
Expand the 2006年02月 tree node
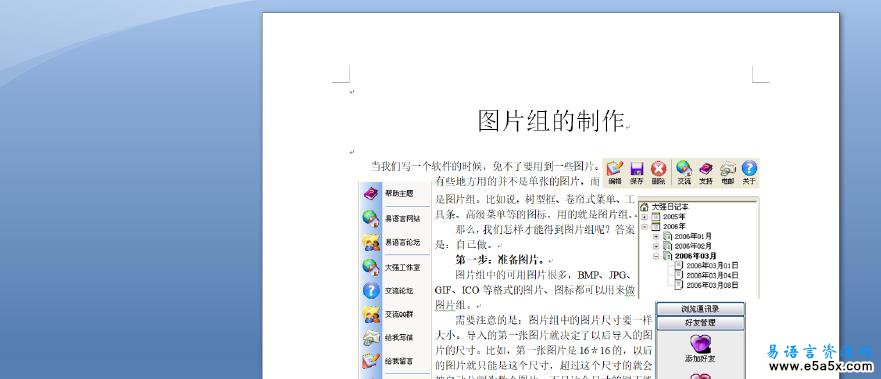(656, 246)
